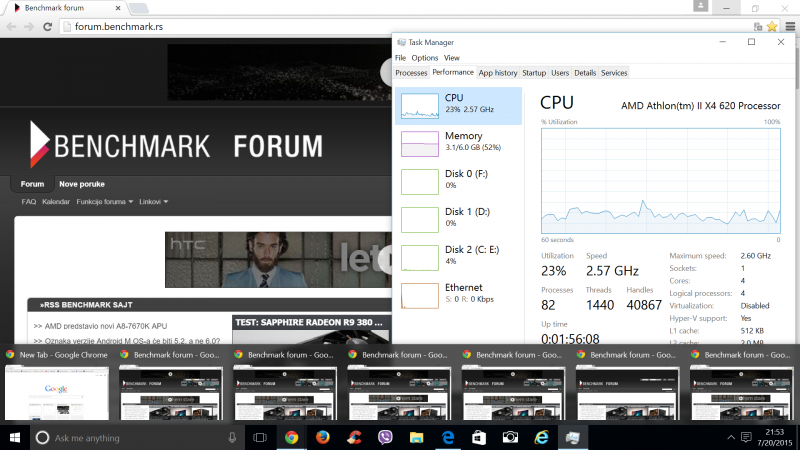Open the Kalendar link
The height and width of the screenshot is (450, 800).
coord(56,202)
